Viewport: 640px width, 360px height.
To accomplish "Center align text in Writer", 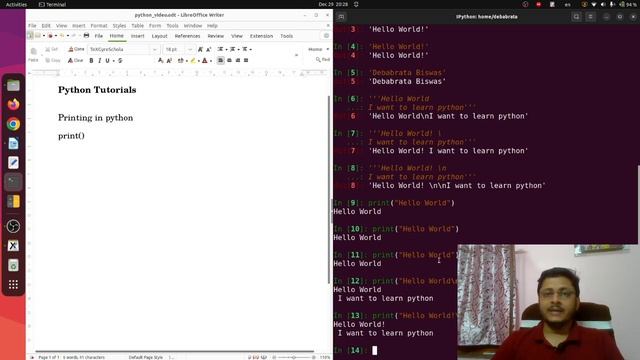I will (229, 60).
